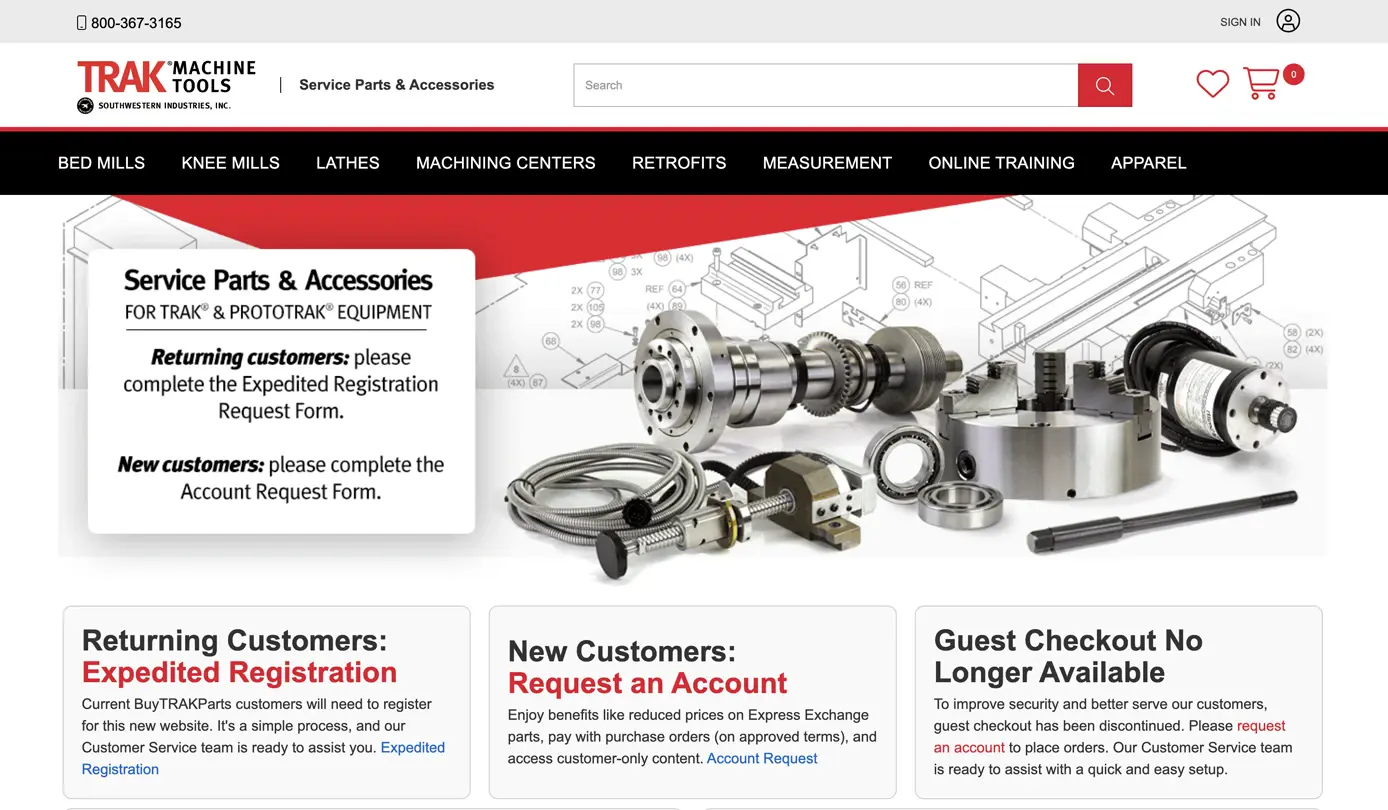
Task: Open the Machining Centers menu
Action: tap(506, 163)
